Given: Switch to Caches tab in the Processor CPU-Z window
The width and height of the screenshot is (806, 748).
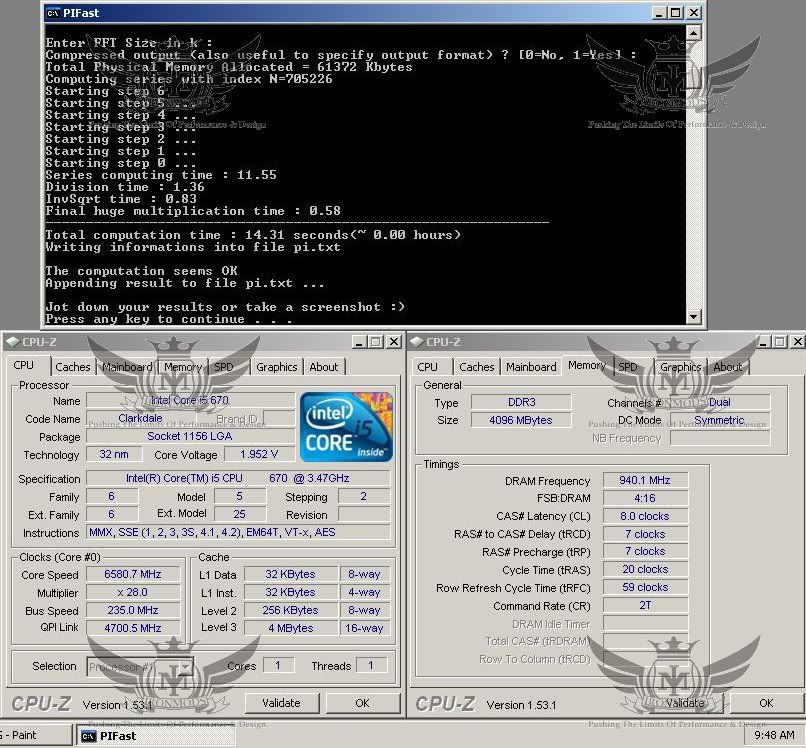Looking at the screenshot, I should [x=72, y=367].
